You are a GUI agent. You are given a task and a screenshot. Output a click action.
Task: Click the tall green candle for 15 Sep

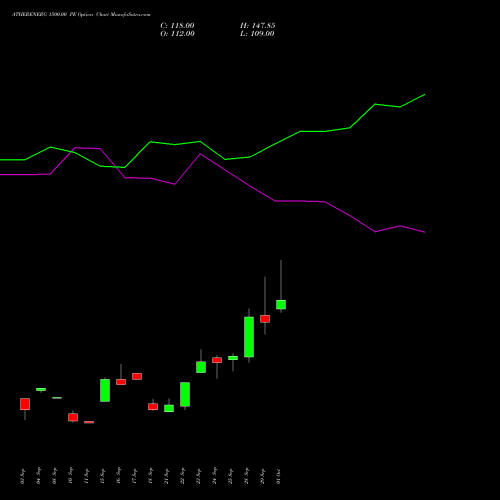point(105,390)
